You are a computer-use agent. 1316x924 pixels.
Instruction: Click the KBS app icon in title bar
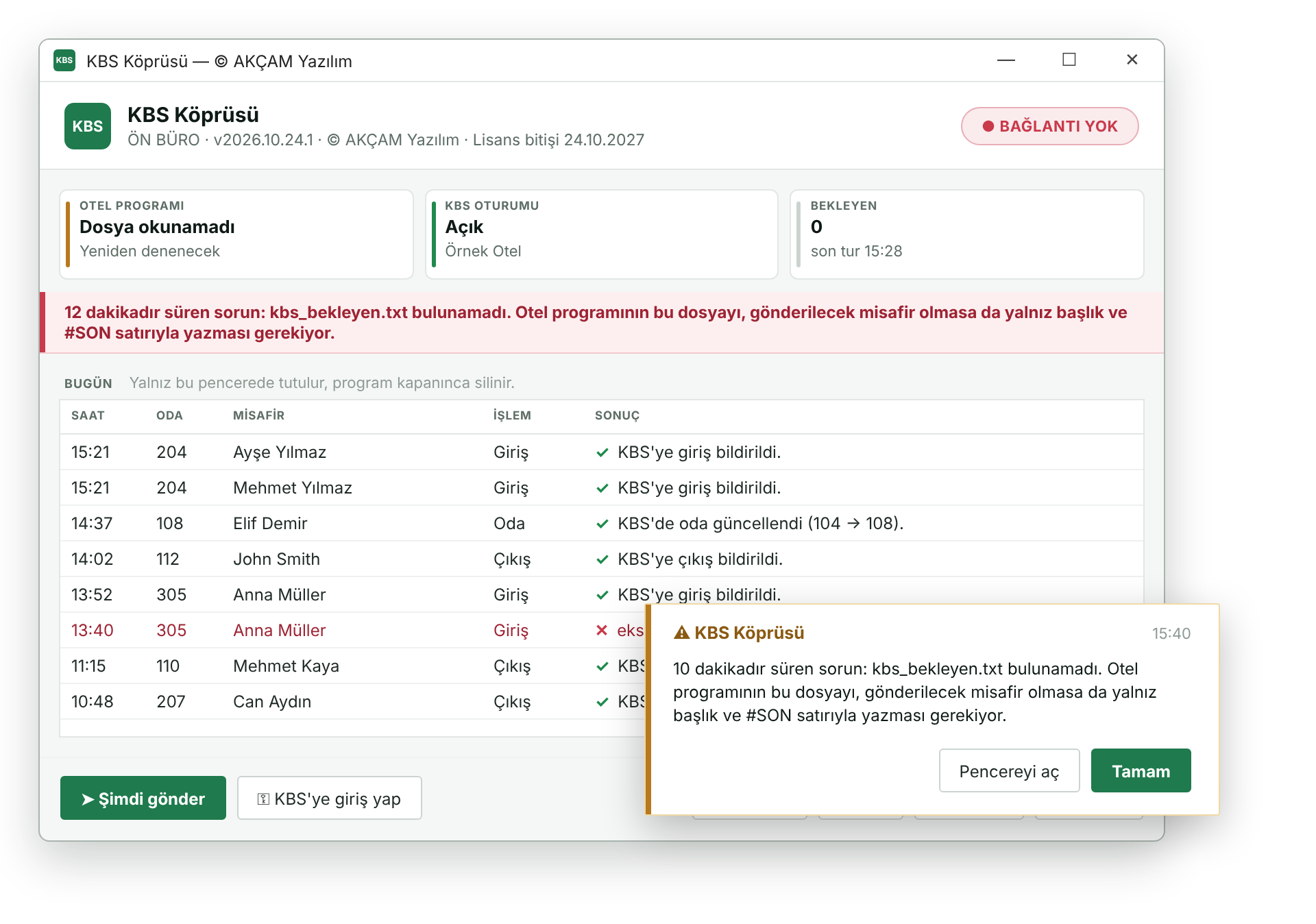tap(64, 60)
